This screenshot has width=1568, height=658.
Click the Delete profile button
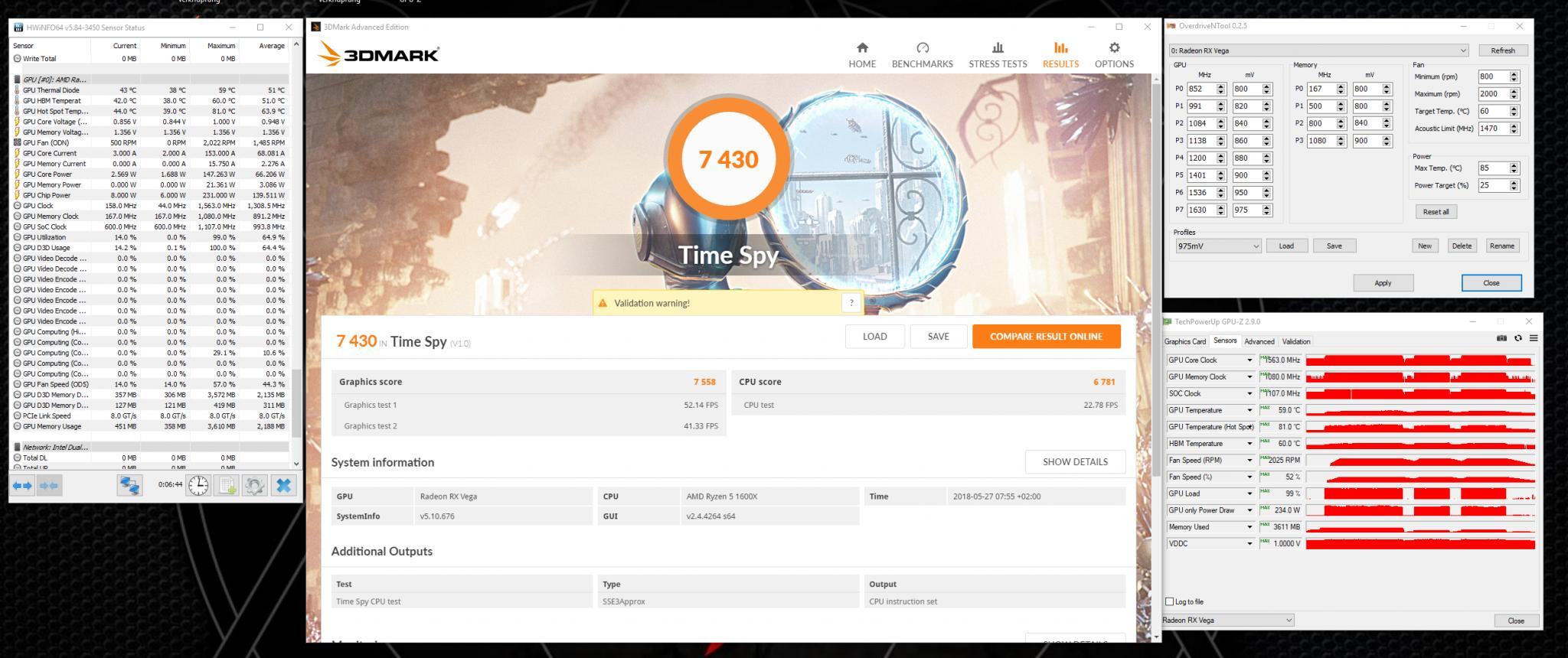(1462, 246)
